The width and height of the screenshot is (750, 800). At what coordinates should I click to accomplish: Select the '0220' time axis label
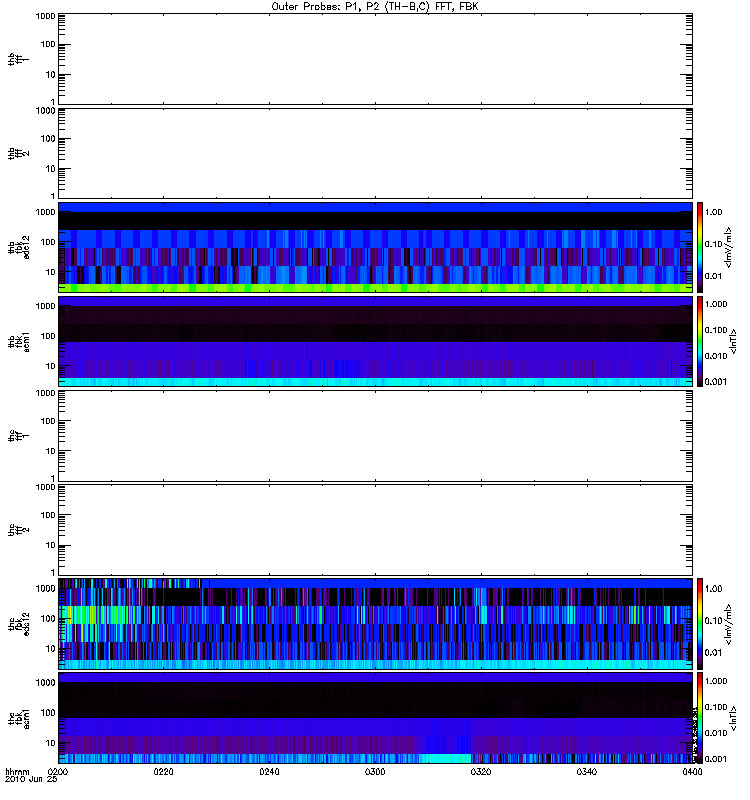tap(164, 771)
